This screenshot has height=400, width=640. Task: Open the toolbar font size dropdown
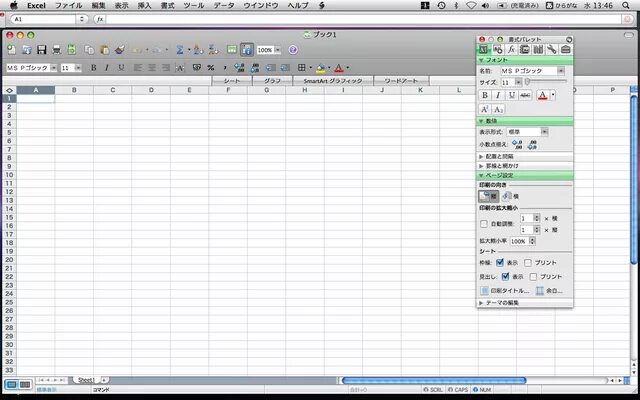(x=78, y=68)
